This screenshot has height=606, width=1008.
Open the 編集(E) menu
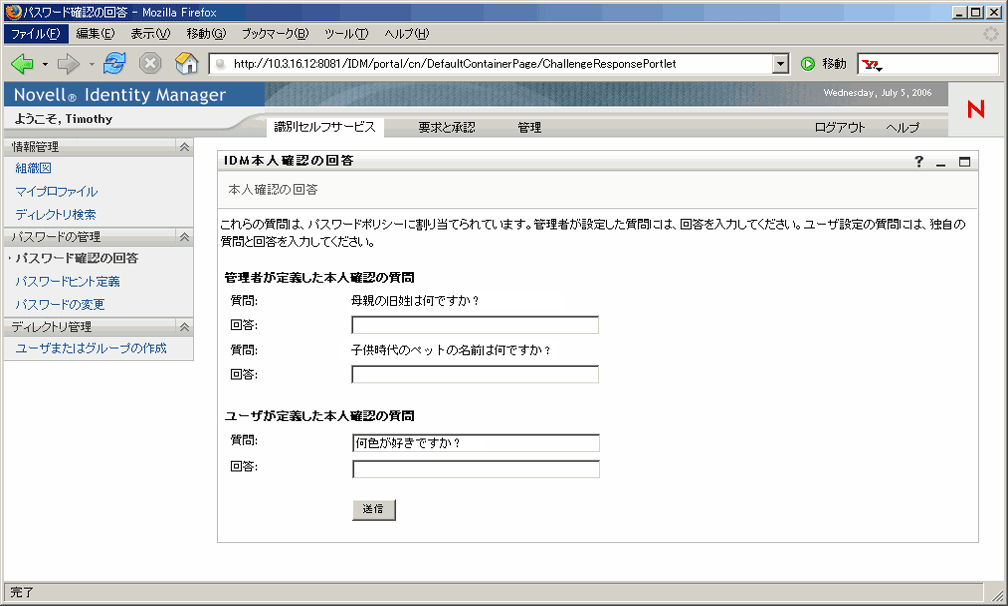pos(95,33)
